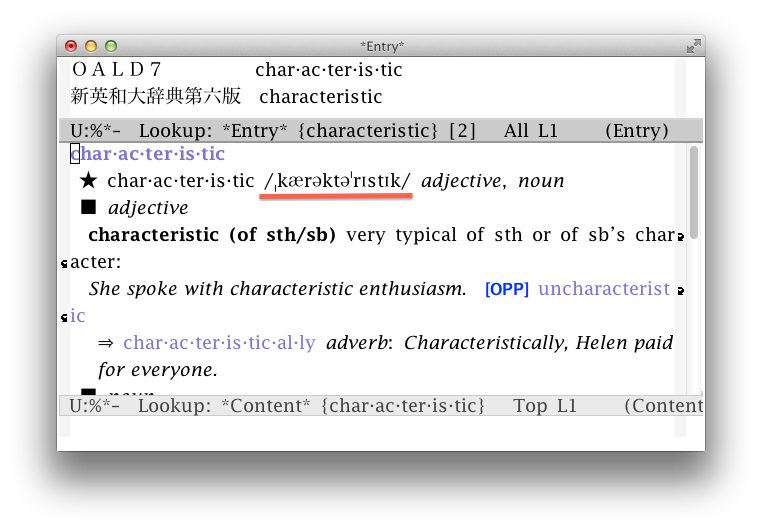762x530 pixels.
Task: Click the black square before adjective
Action: coord(88,207)
